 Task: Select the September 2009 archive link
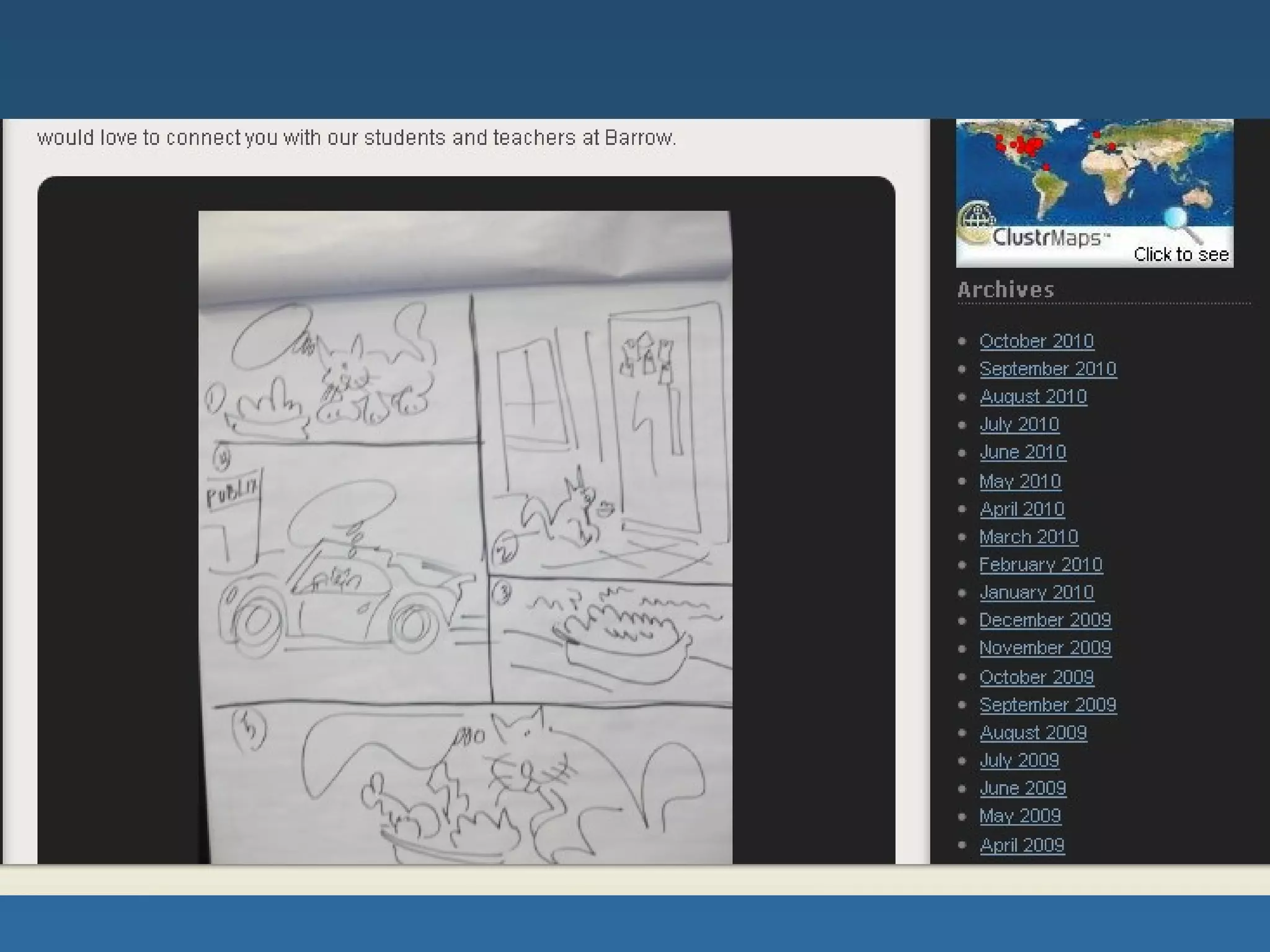tap(1048, 705)
